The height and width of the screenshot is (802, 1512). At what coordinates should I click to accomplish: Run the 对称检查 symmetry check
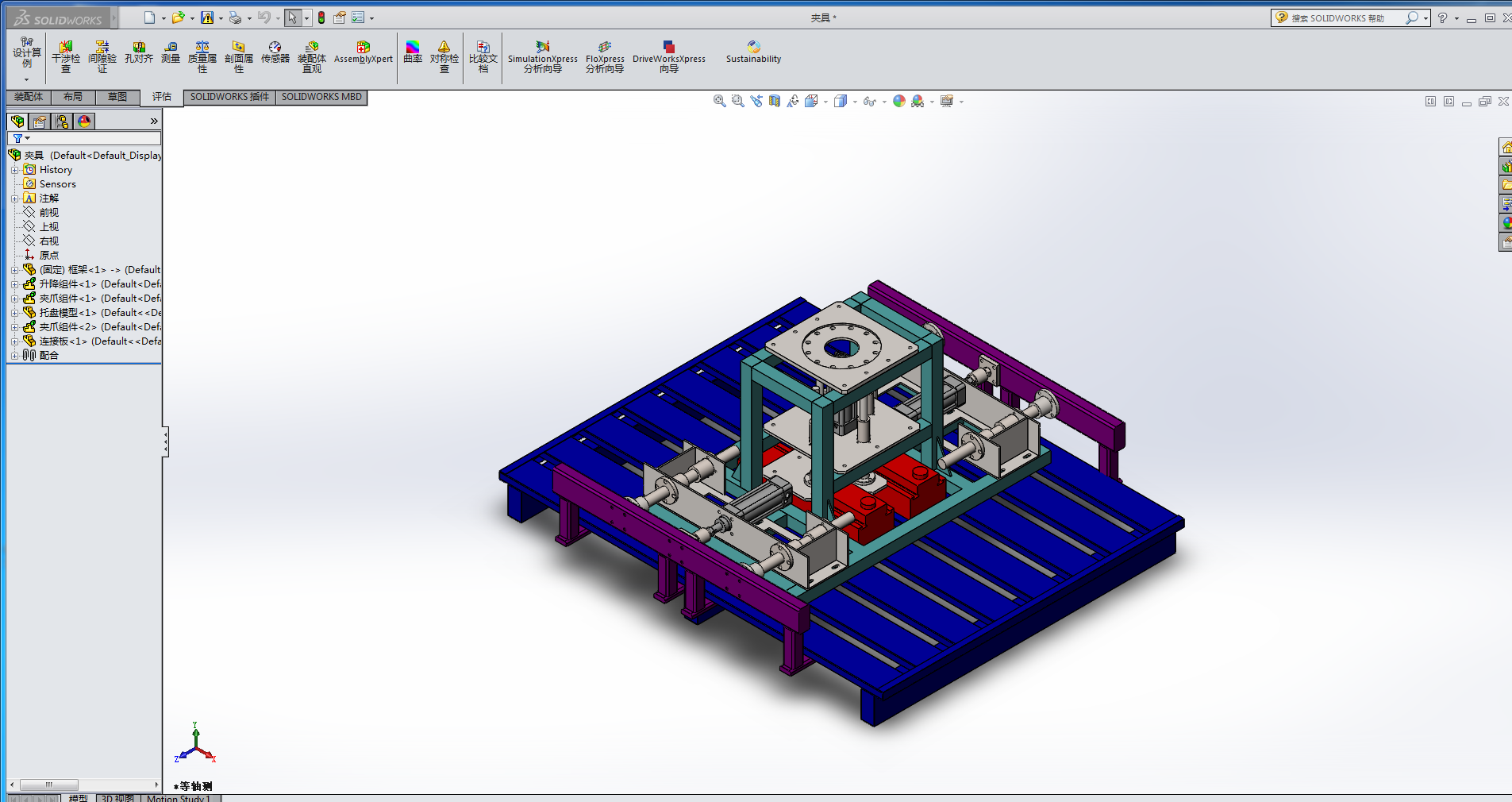click(444, 57)
